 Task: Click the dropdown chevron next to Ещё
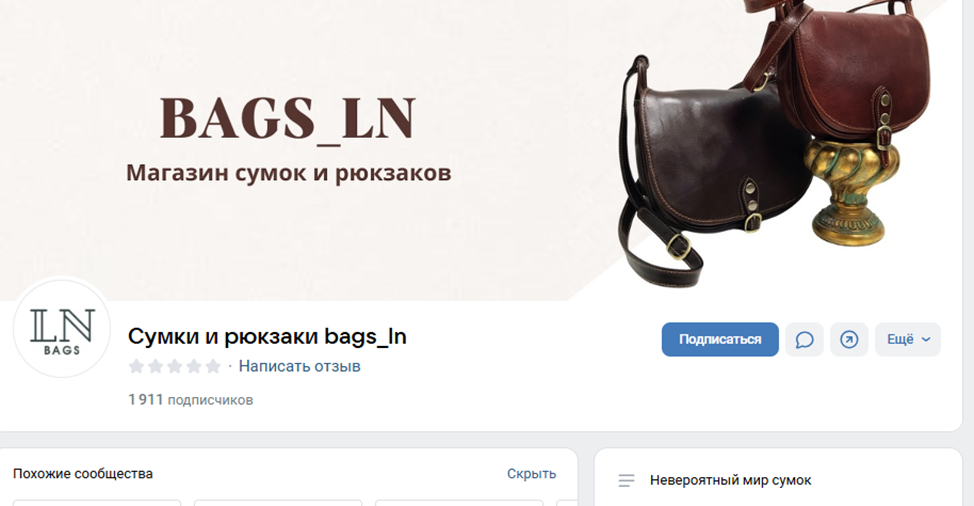coord(926,340)
